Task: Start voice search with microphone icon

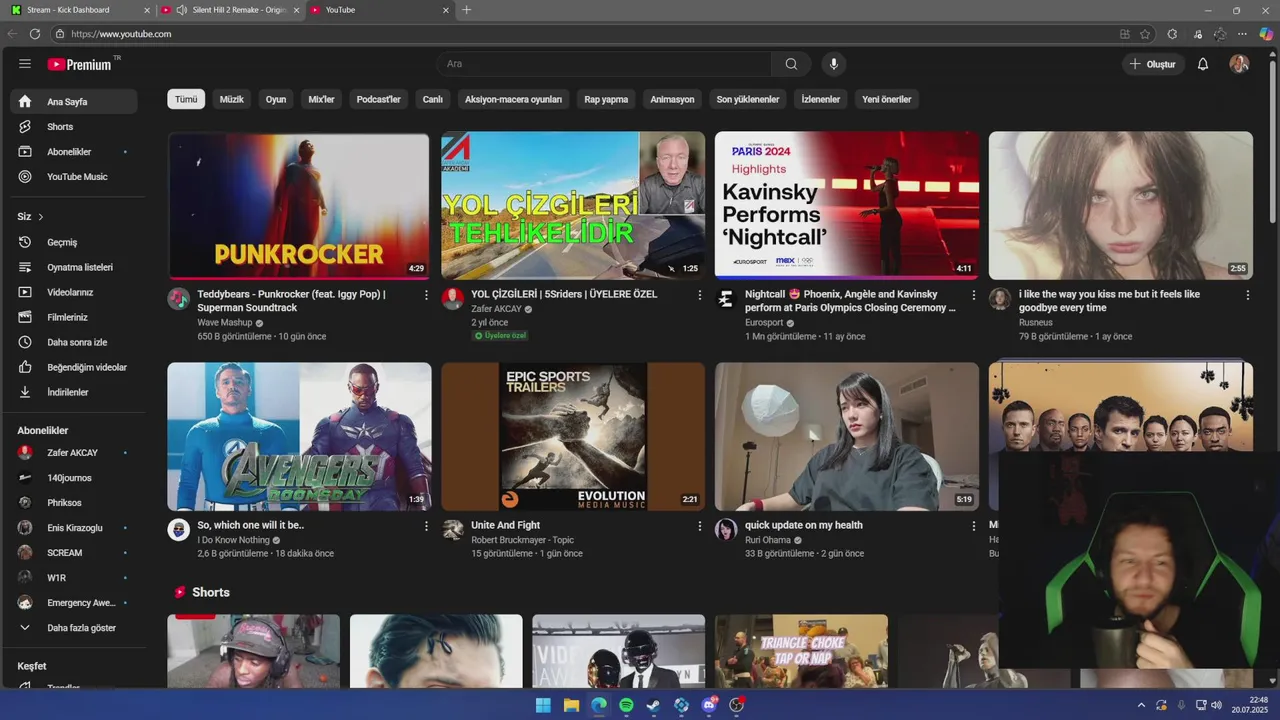Action: pyautogui.click(x=834, y=64)
